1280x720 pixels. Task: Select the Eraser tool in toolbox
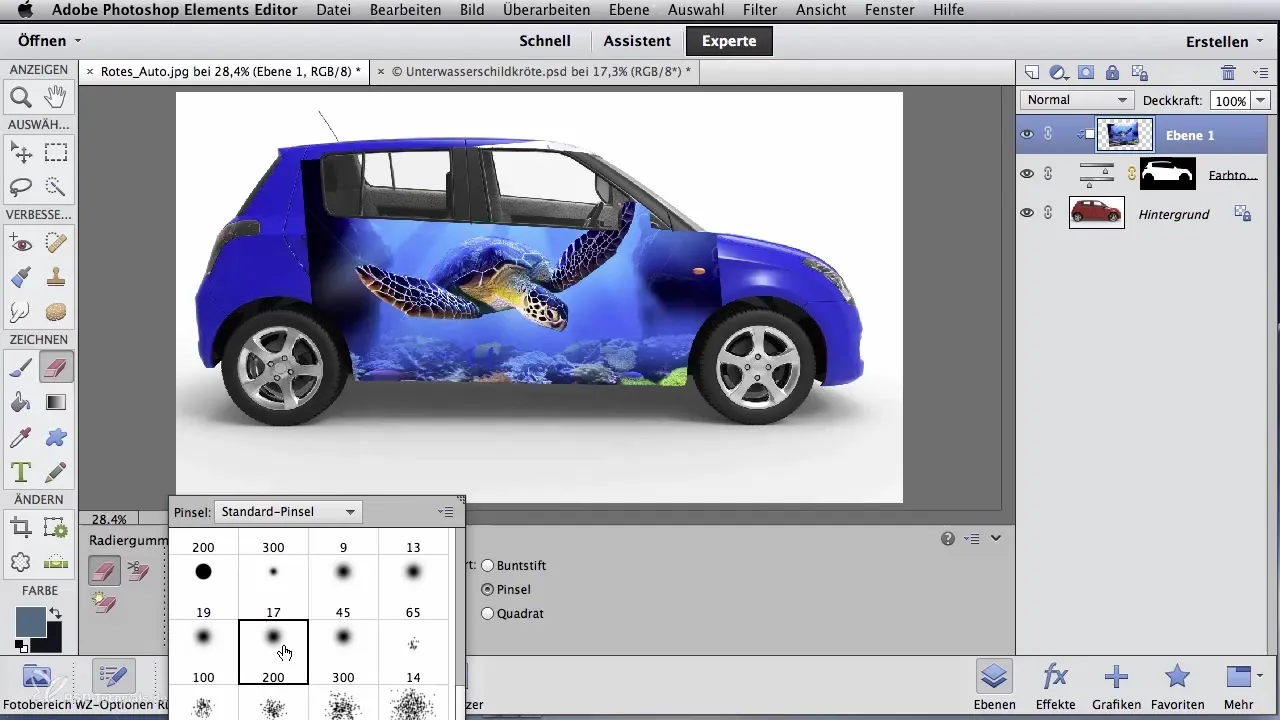click(x=56, y=367)
